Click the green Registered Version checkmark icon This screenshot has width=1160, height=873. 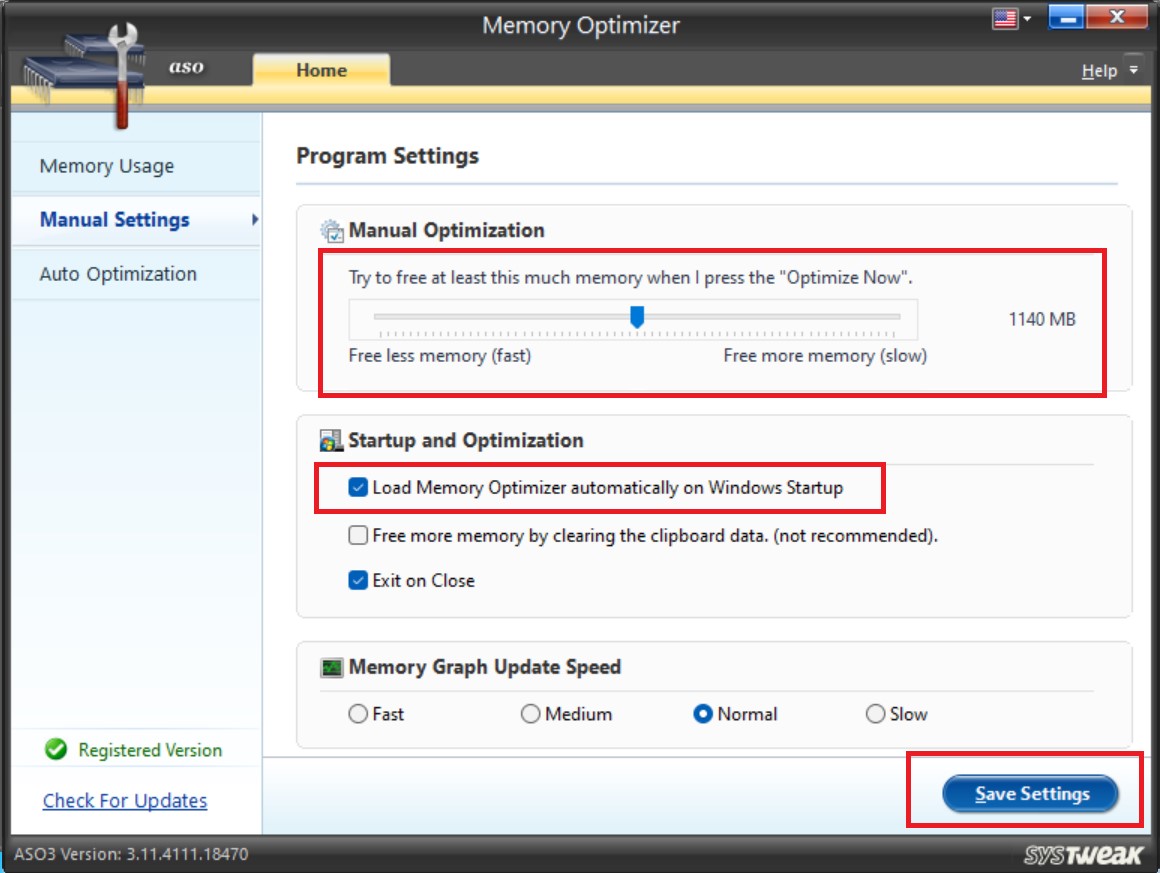point(55,750)
